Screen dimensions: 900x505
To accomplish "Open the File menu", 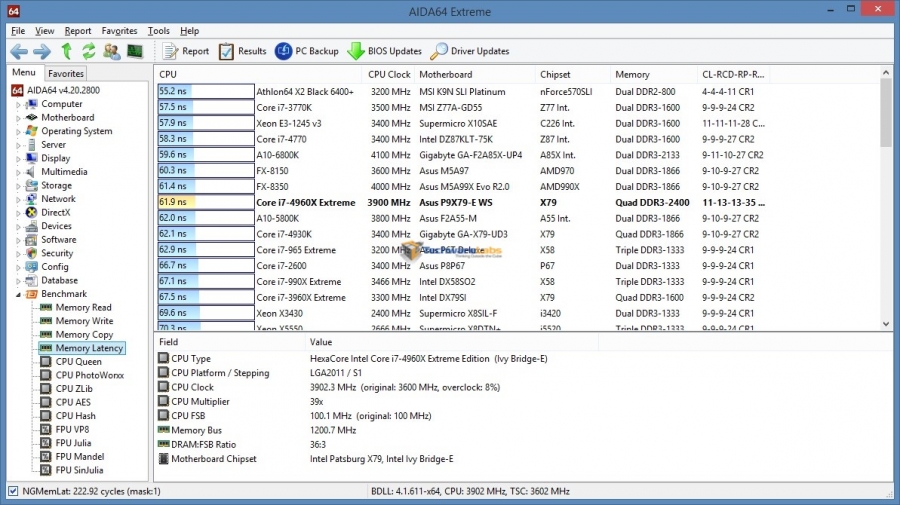I will [x=18, y=31].
